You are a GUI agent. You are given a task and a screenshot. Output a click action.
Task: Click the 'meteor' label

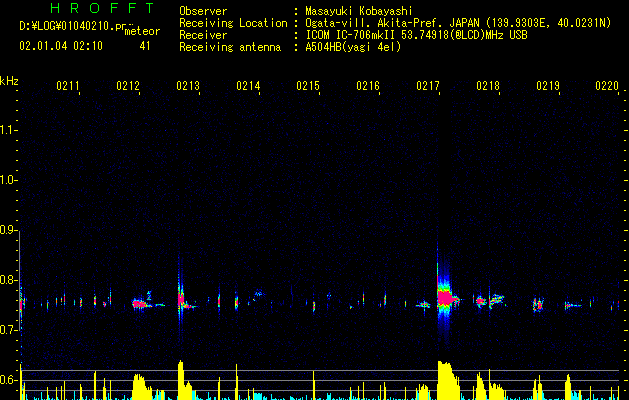coord(142,31)
